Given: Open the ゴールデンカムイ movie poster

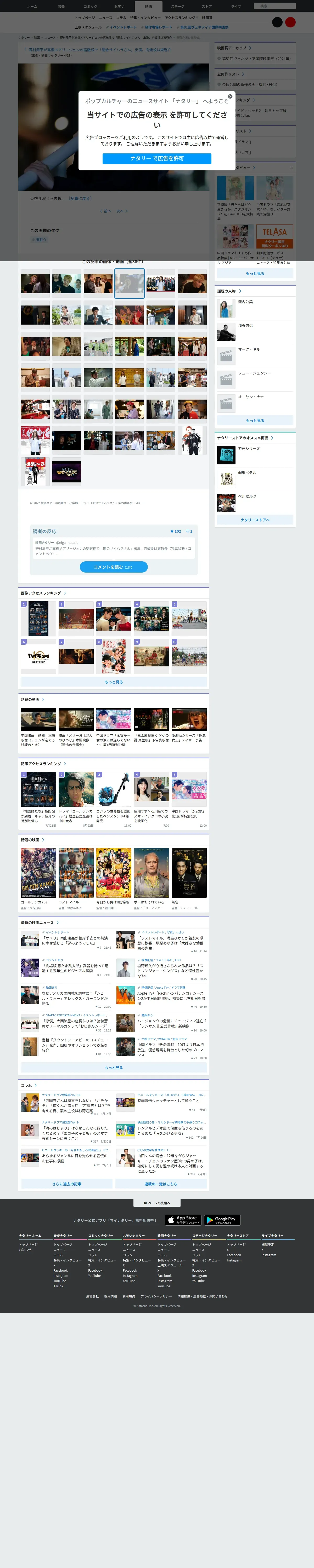Looking at the screenshot, I should 38,873.
